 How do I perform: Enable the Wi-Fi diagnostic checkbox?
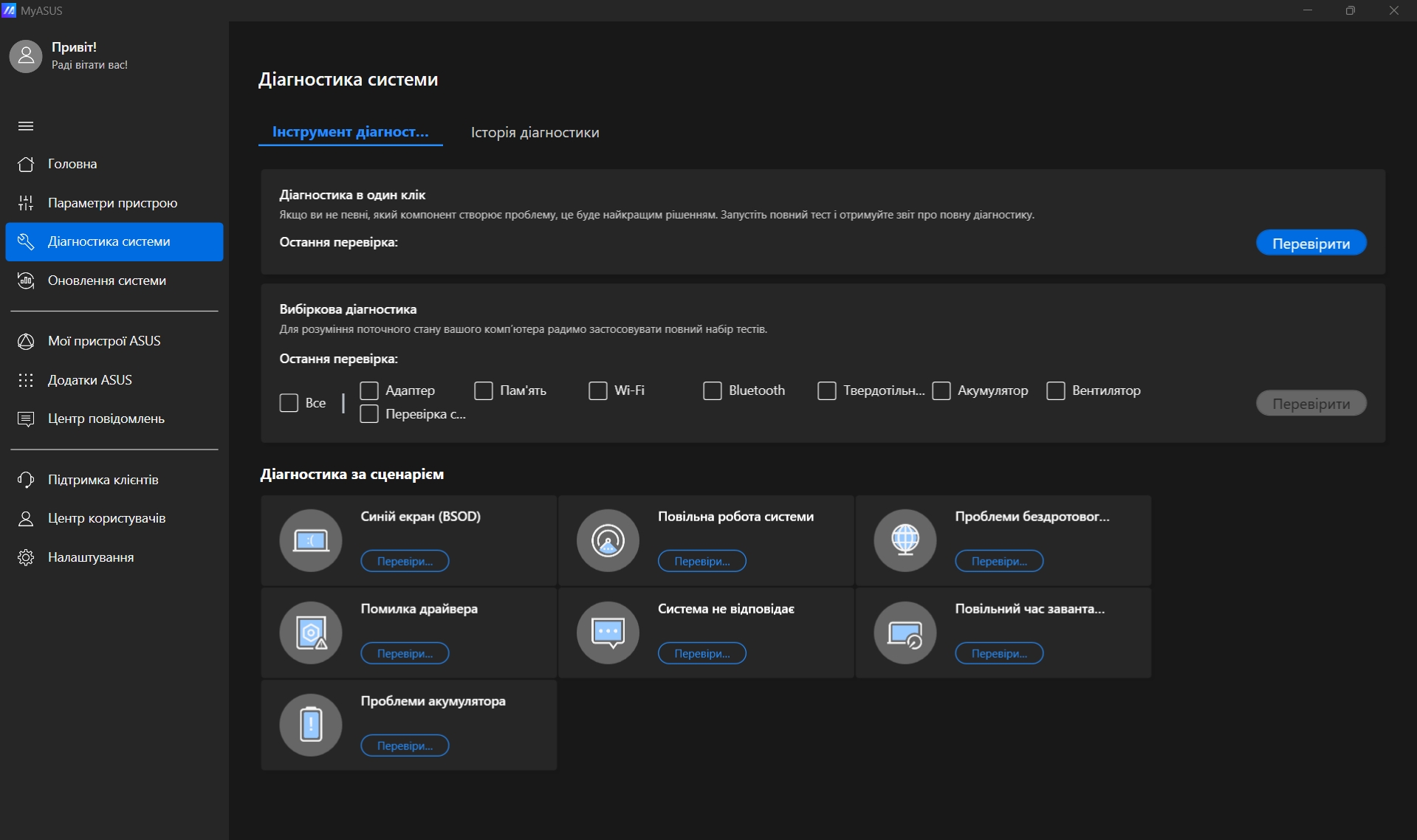(x=598, y=390)
